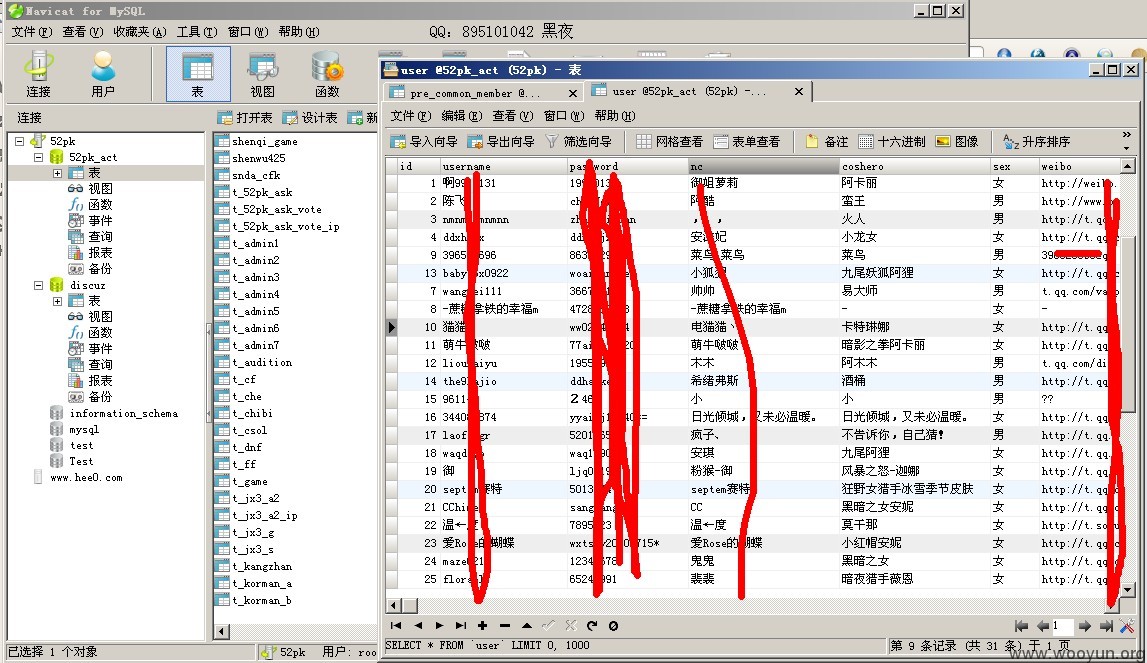Screen dimensions: 1147x663
Task: Edit the page number field
Action: click(x=1062, y=626)
